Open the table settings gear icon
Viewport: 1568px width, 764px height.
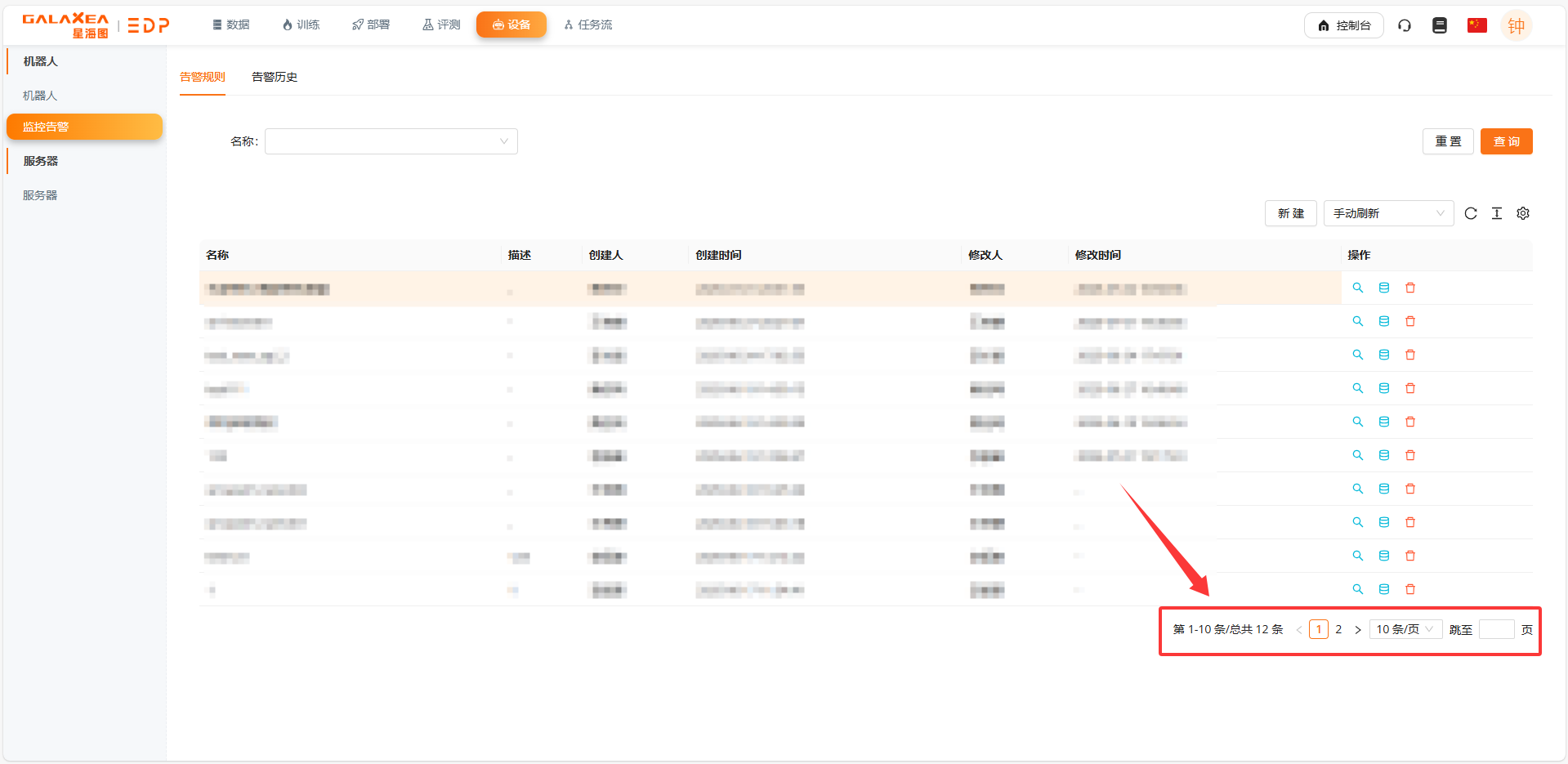click(x=1522, y=213)
